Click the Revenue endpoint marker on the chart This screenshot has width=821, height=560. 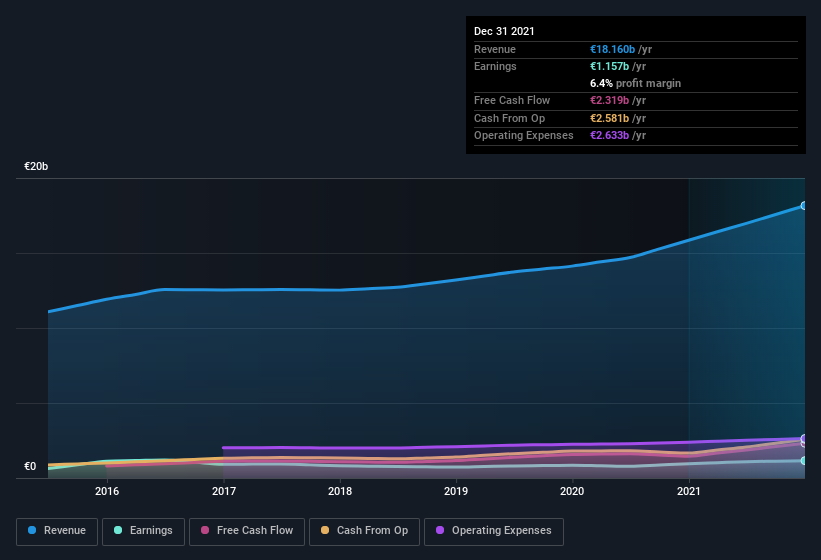point(803,206)
